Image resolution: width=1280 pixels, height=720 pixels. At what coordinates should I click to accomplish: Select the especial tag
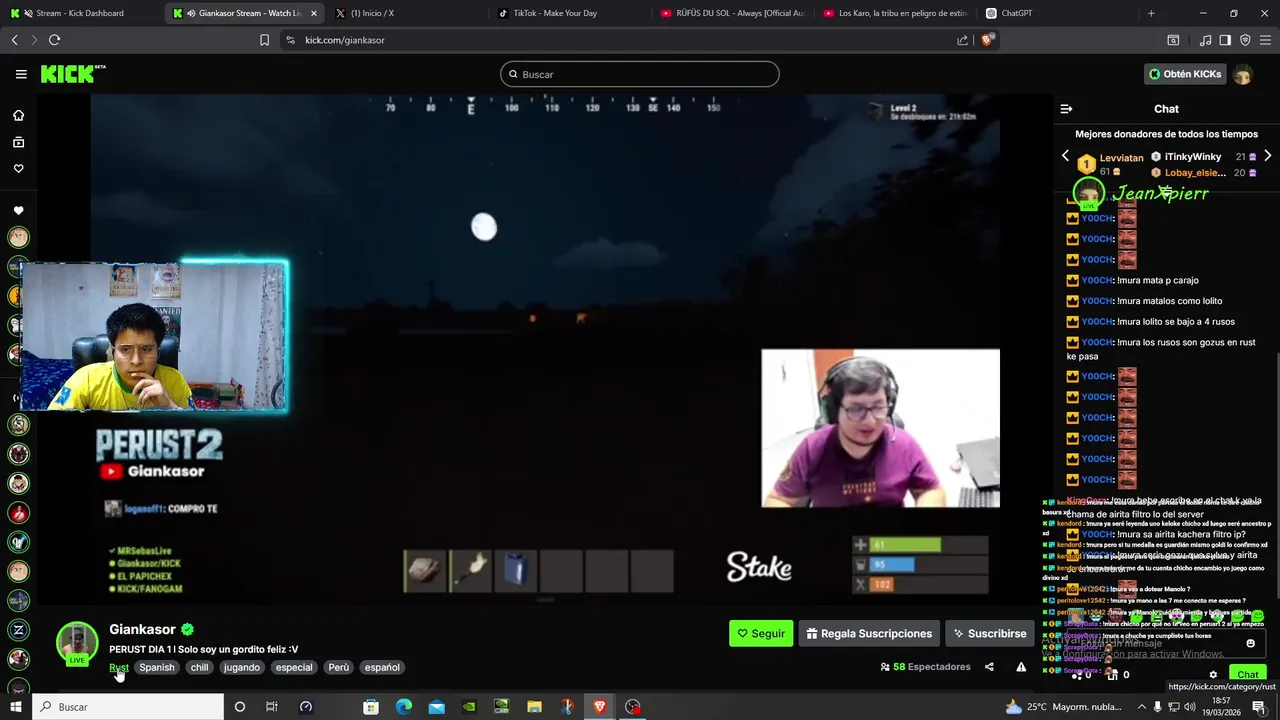pos(294,667)
